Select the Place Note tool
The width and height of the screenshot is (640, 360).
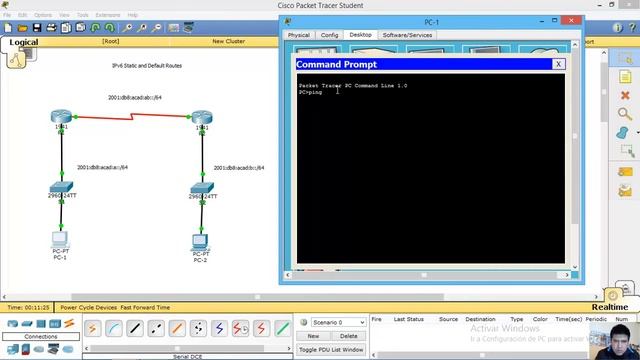(x=625, y=77)
